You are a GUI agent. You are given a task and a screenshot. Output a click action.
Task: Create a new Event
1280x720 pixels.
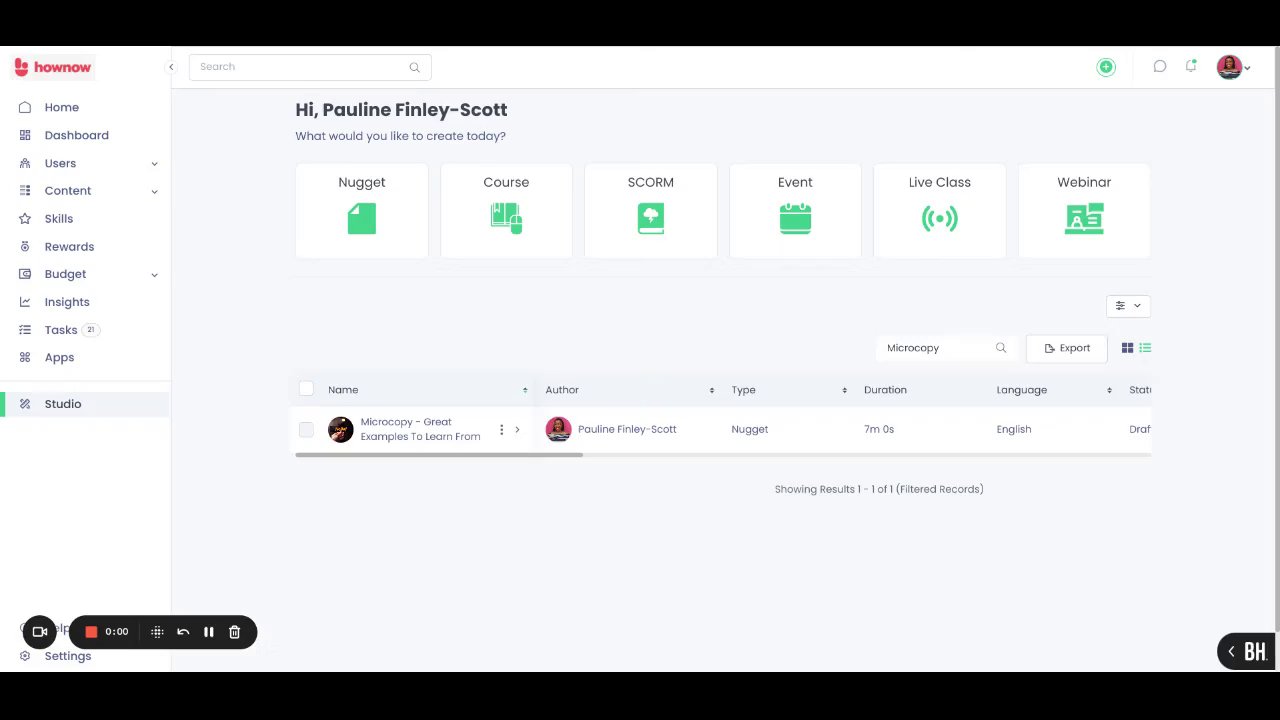795,211
